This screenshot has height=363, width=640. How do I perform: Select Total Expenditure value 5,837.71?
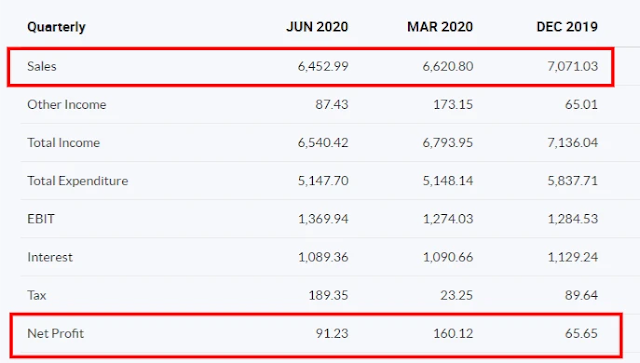pos(573,180)
